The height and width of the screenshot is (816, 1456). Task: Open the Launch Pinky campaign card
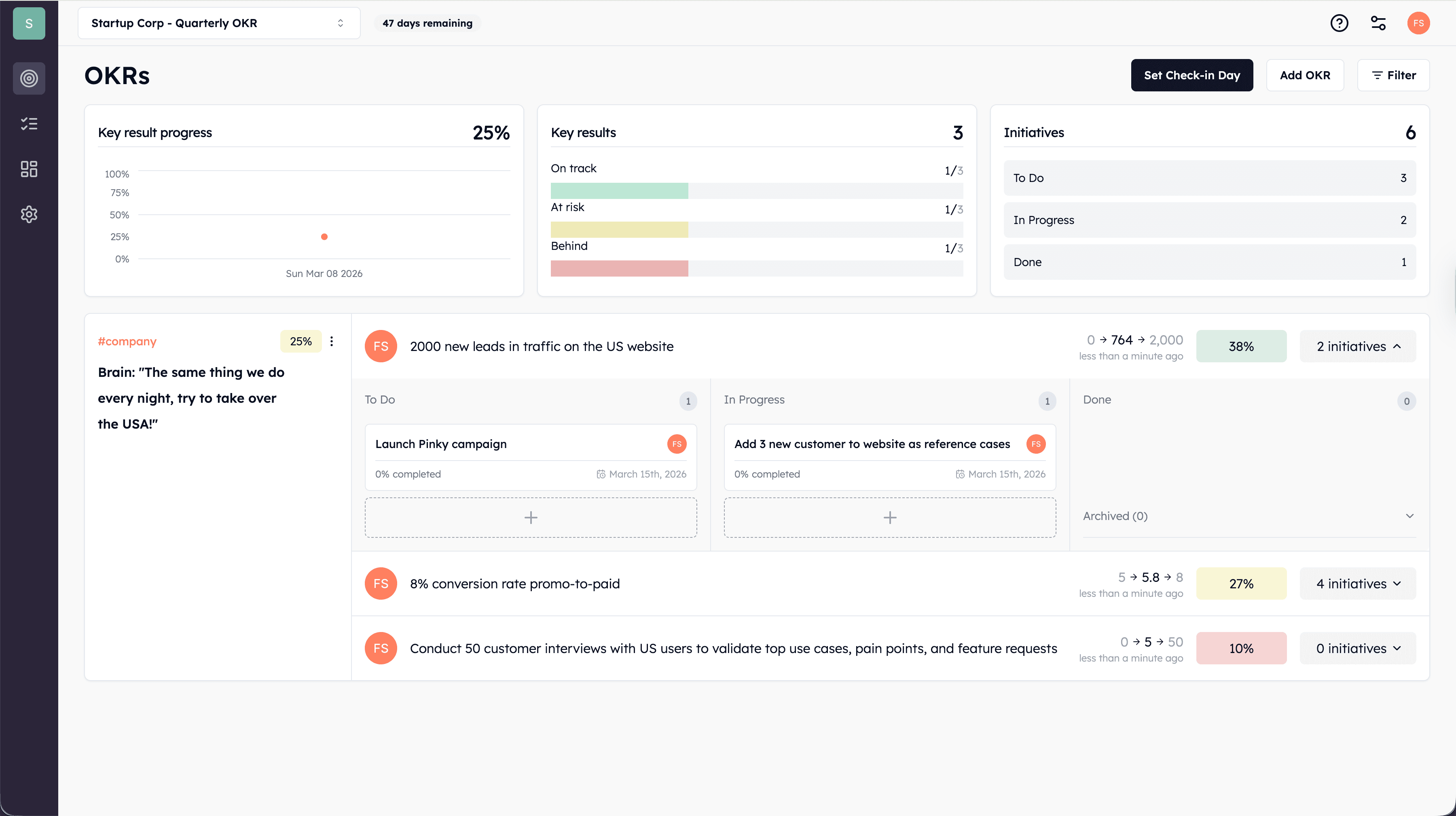click(x=531, y=457)
